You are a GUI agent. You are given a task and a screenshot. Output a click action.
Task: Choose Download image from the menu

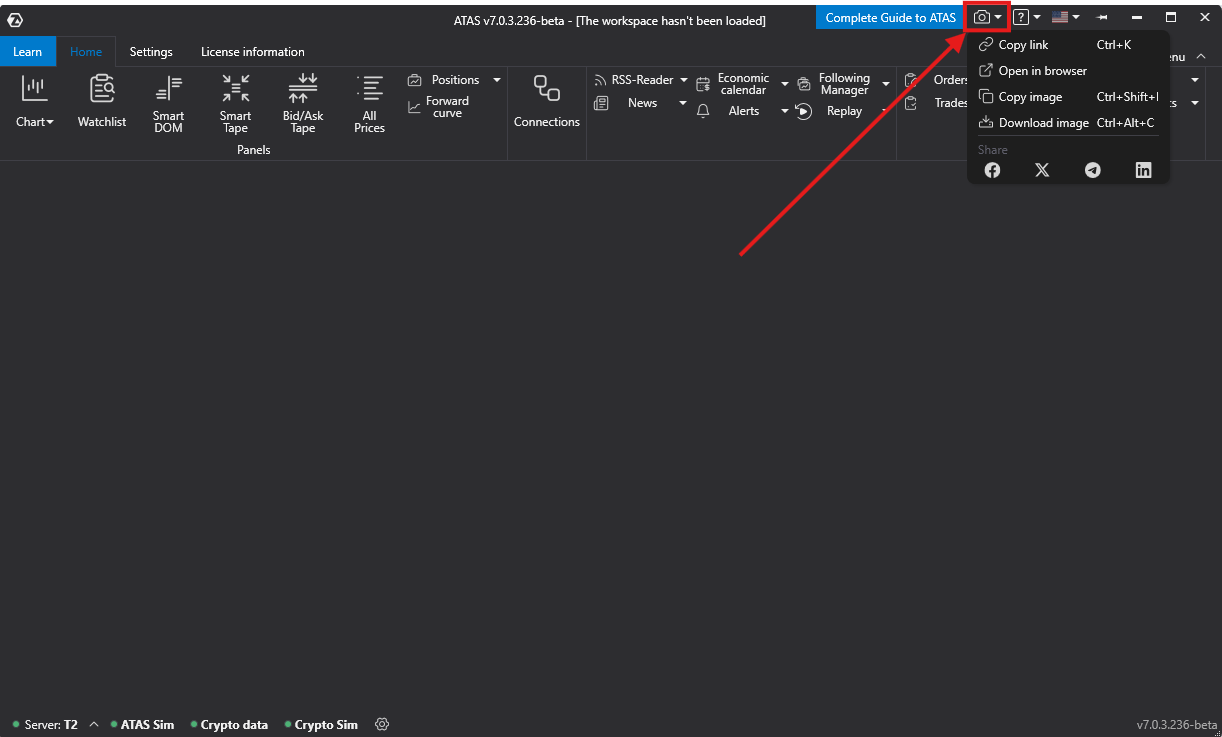1068,123
